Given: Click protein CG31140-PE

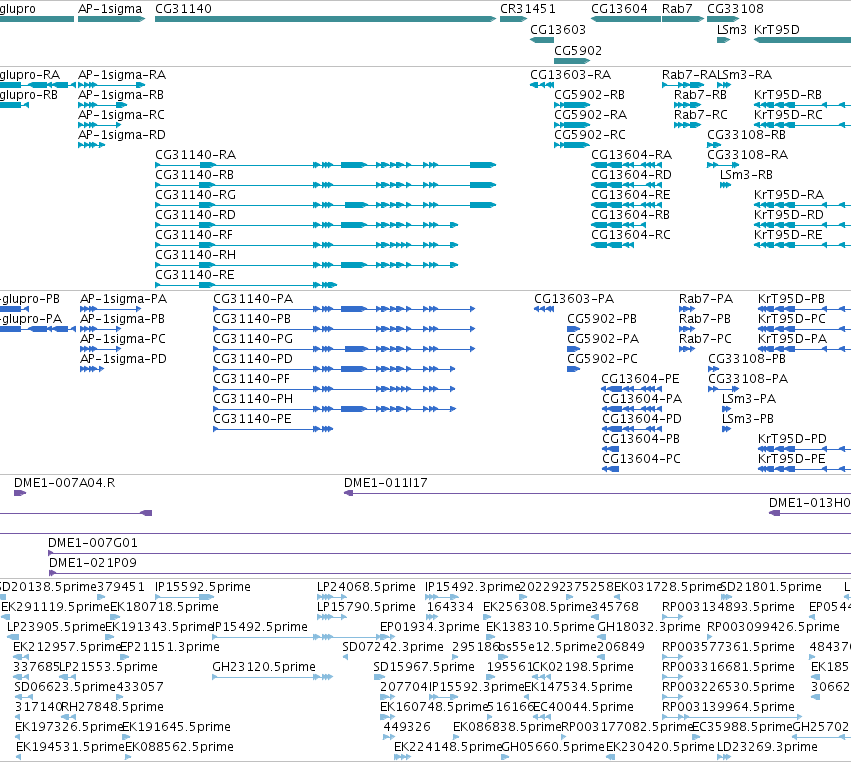Looking at the screenshot, I should point(273,429).
